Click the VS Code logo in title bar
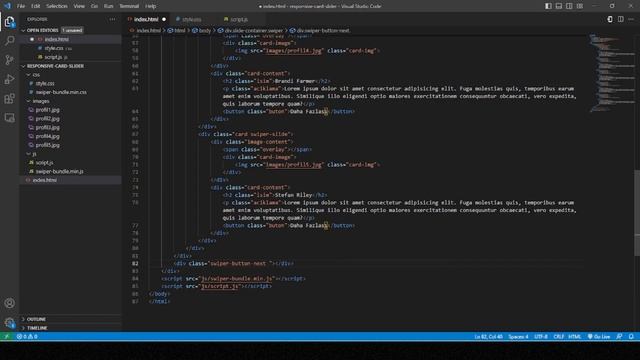640x360 pixels. pos(7,6)
